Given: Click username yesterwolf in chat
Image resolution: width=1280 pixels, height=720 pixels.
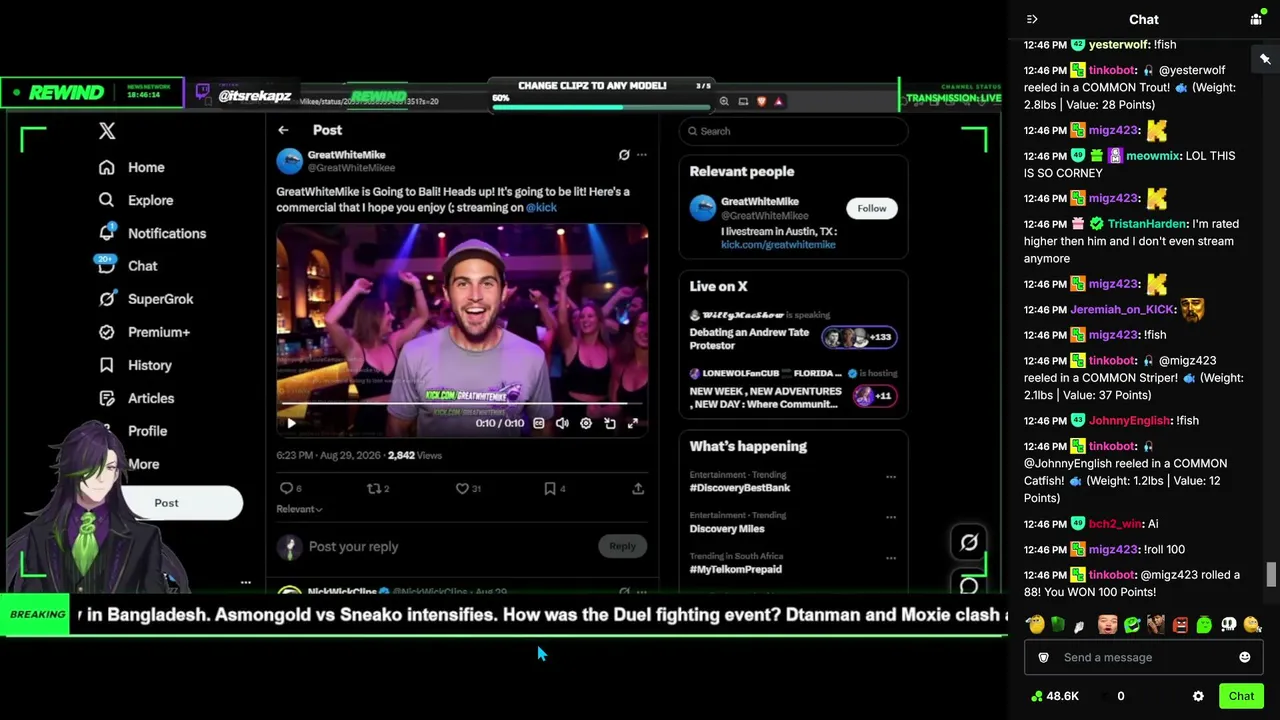Looking at the screenshot, I should [x=1118, y=45].
